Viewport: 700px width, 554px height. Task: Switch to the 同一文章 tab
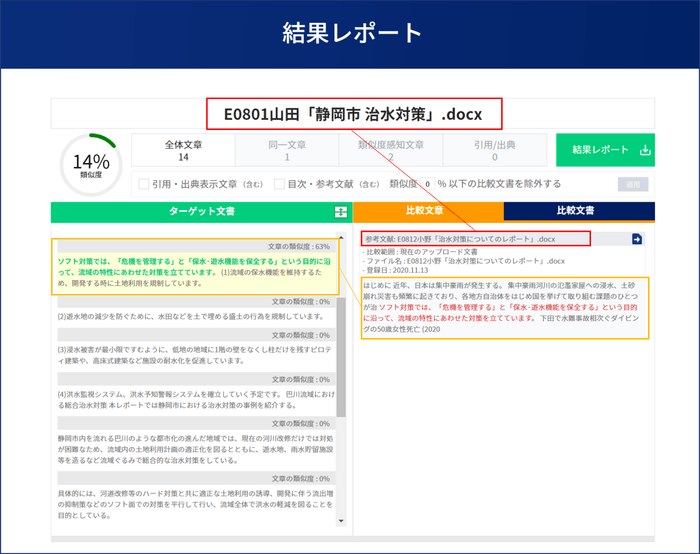pos(287,150)
